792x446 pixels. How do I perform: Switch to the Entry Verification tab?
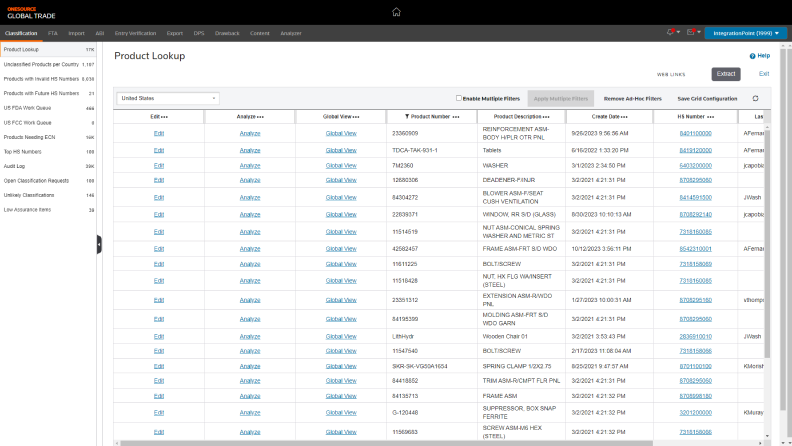[x=134, y=33]
